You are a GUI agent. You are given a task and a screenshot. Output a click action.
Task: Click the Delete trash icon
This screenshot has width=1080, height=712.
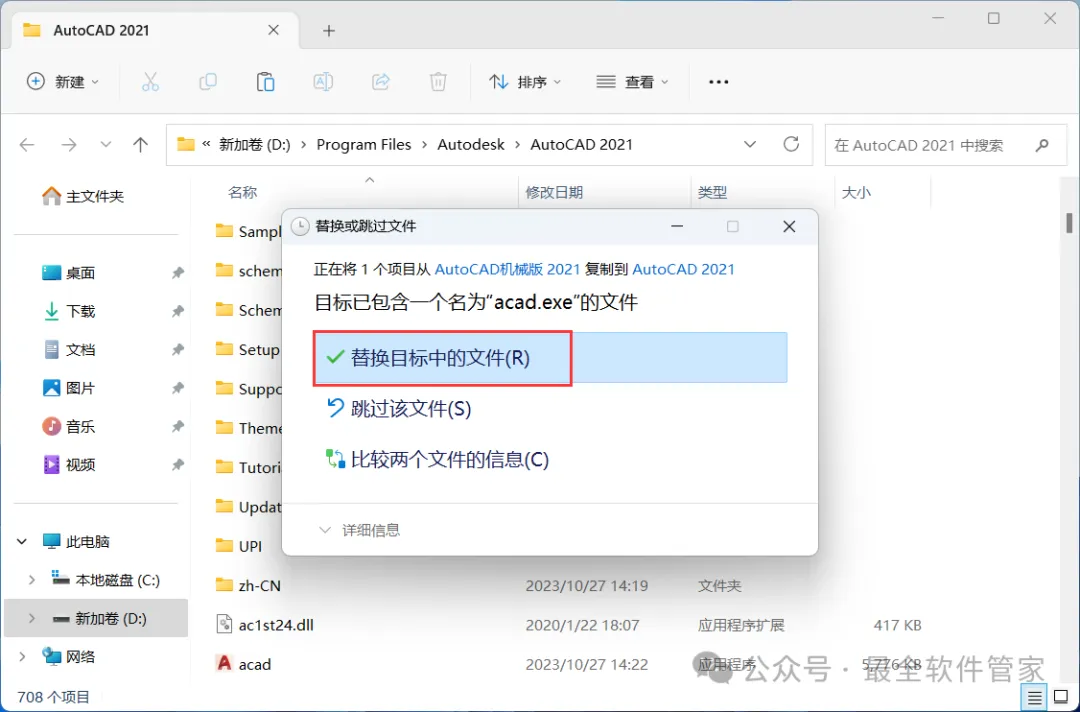[438, 82]
